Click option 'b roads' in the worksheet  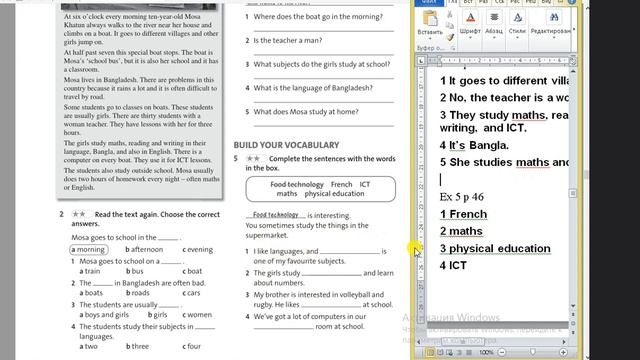tap(138, 293)
